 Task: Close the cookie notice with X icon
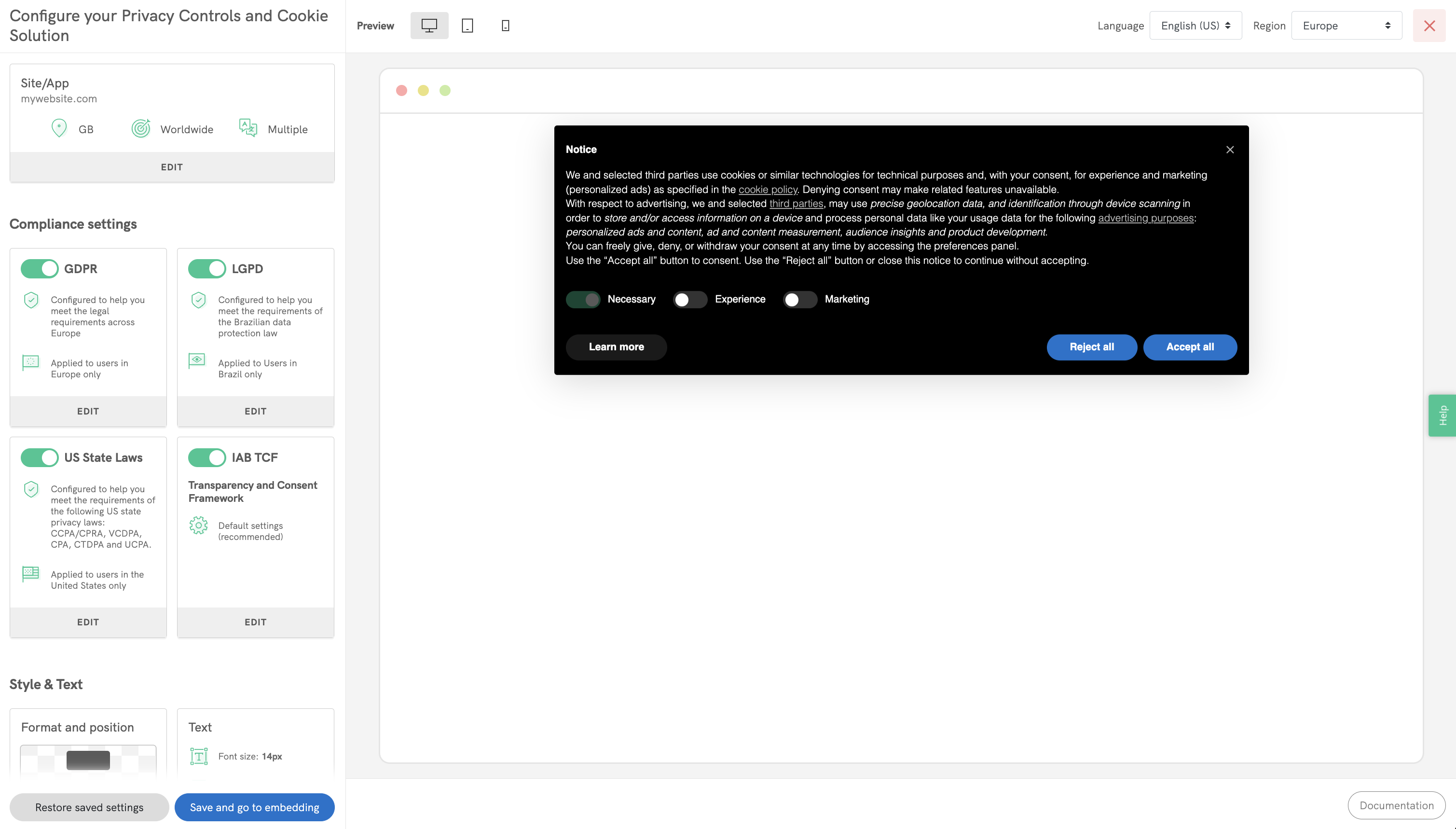coord(1229,150)
